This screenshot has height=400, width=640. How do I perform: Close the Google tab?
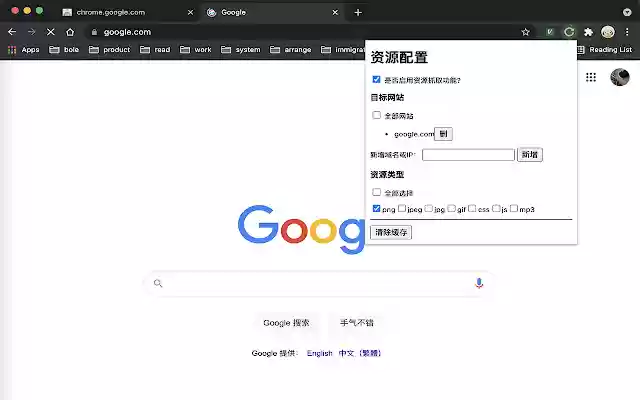(335, 12)
